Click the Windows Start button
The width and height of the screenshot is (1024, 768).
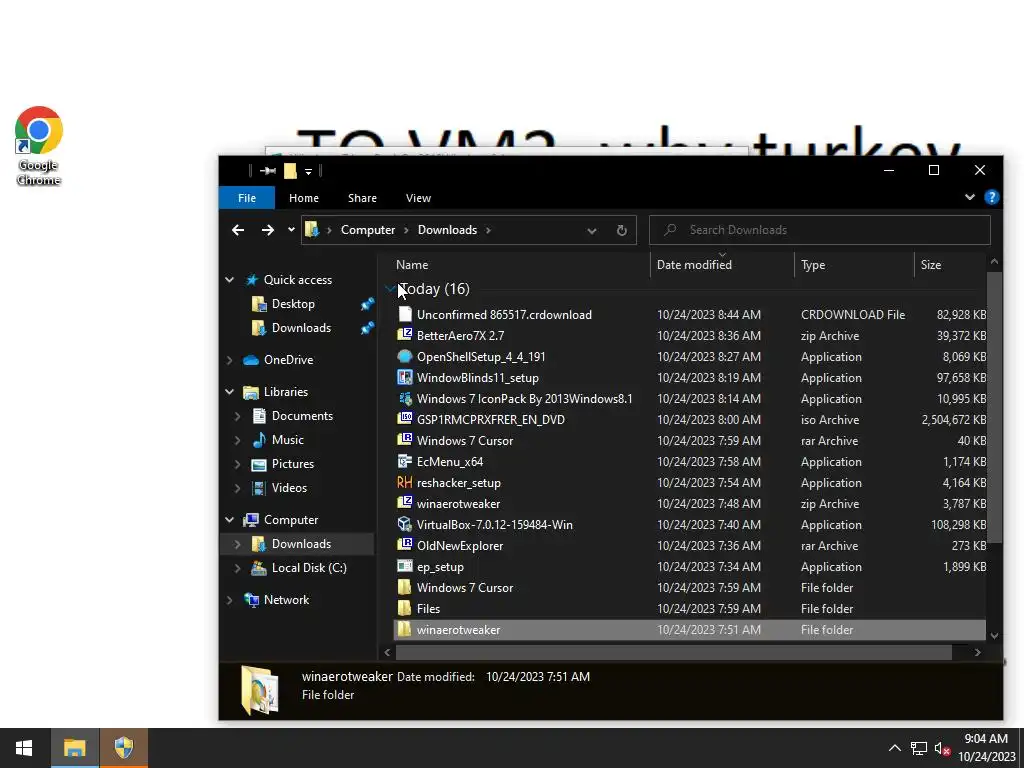pos(24,748)
